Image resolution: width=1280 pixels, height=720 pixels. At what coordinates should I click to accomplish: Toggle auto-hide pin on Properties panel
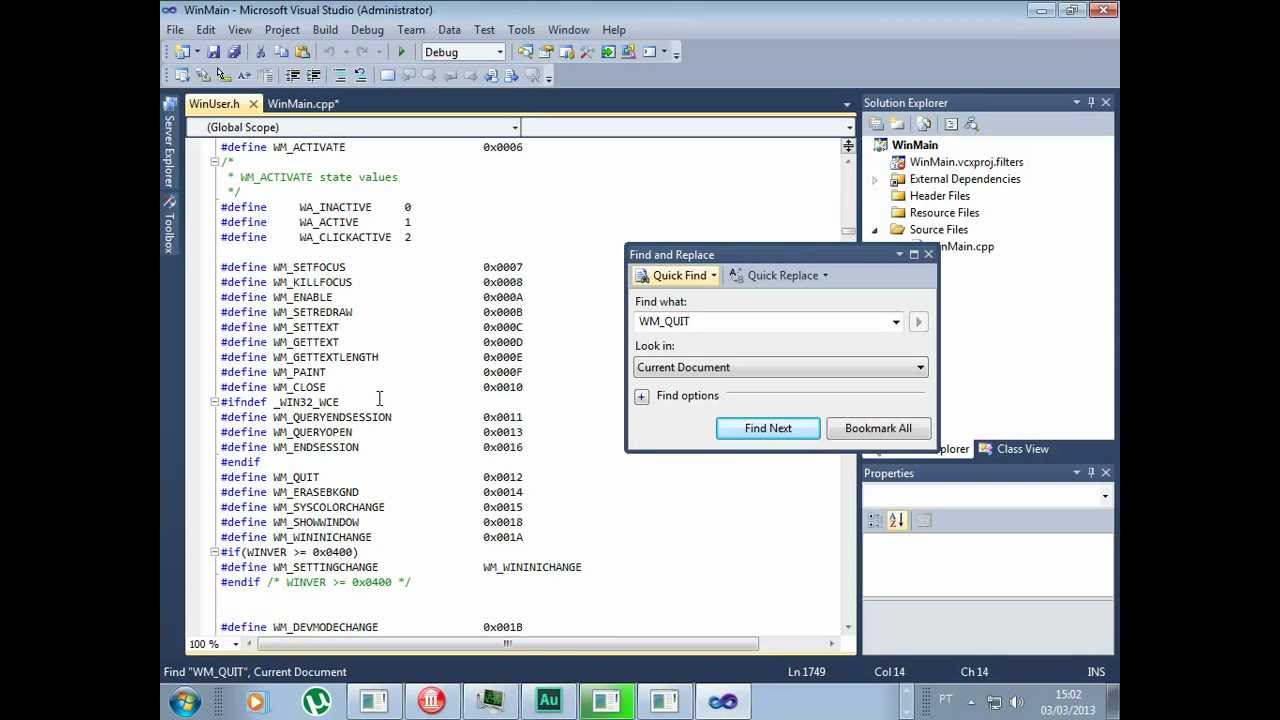tap(1091, 473)
